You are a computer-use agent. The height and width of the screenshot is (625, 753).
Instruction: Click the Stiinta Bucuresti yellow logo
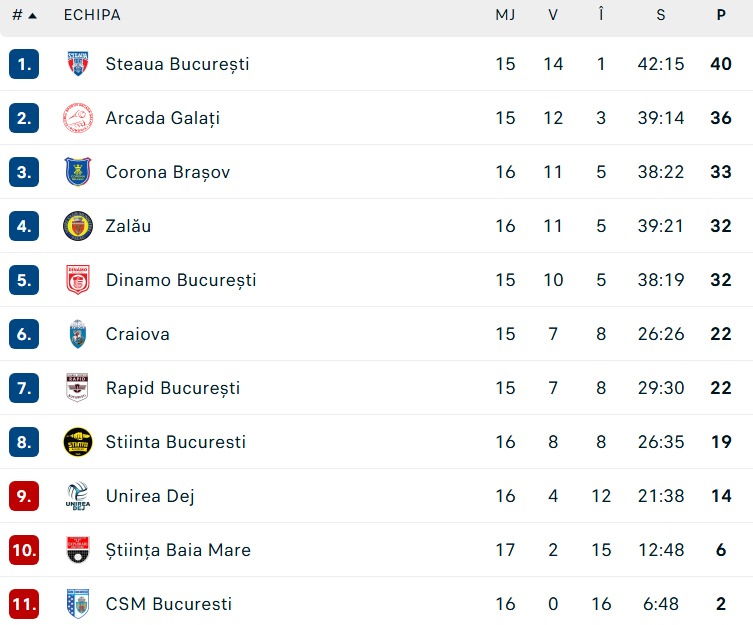point(77,442)
